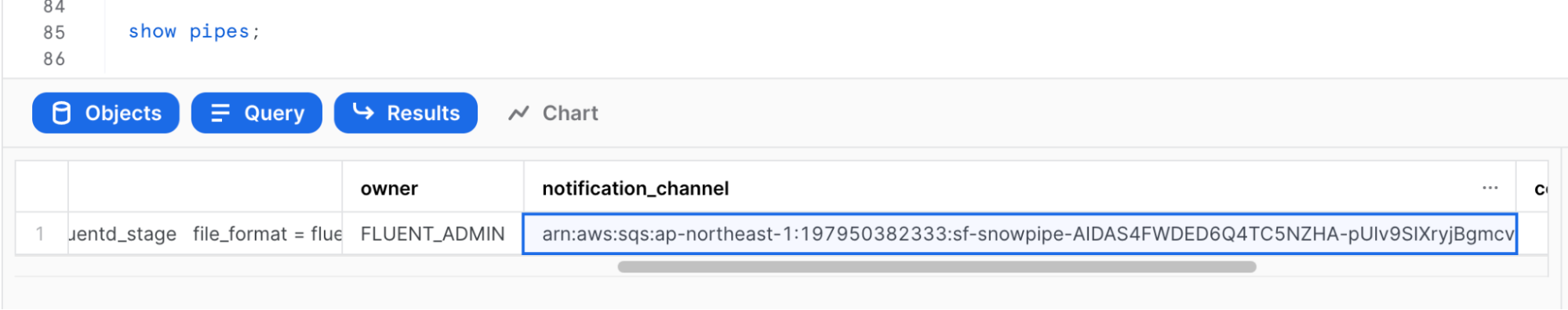
Task: Select row number 1 in results
Action: coord(41,234)
